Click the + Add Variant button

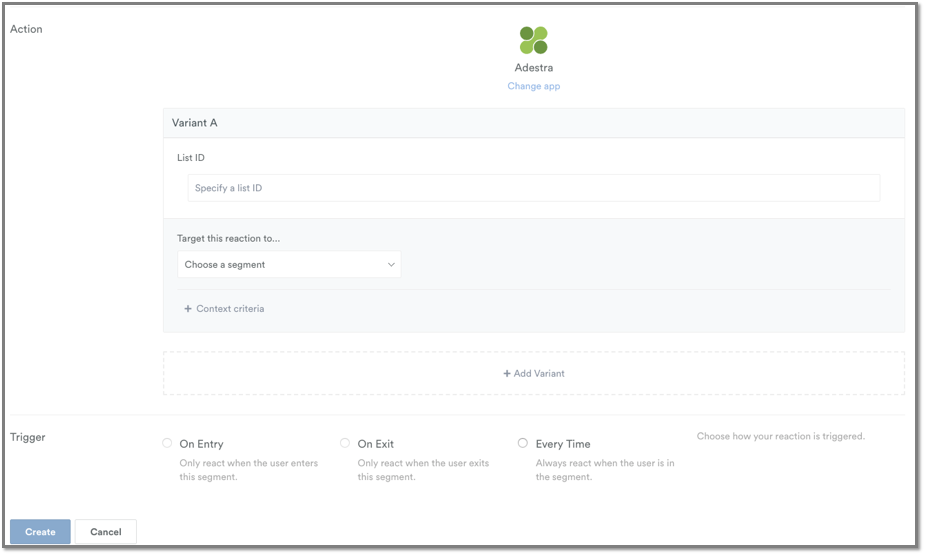[533, 373]
